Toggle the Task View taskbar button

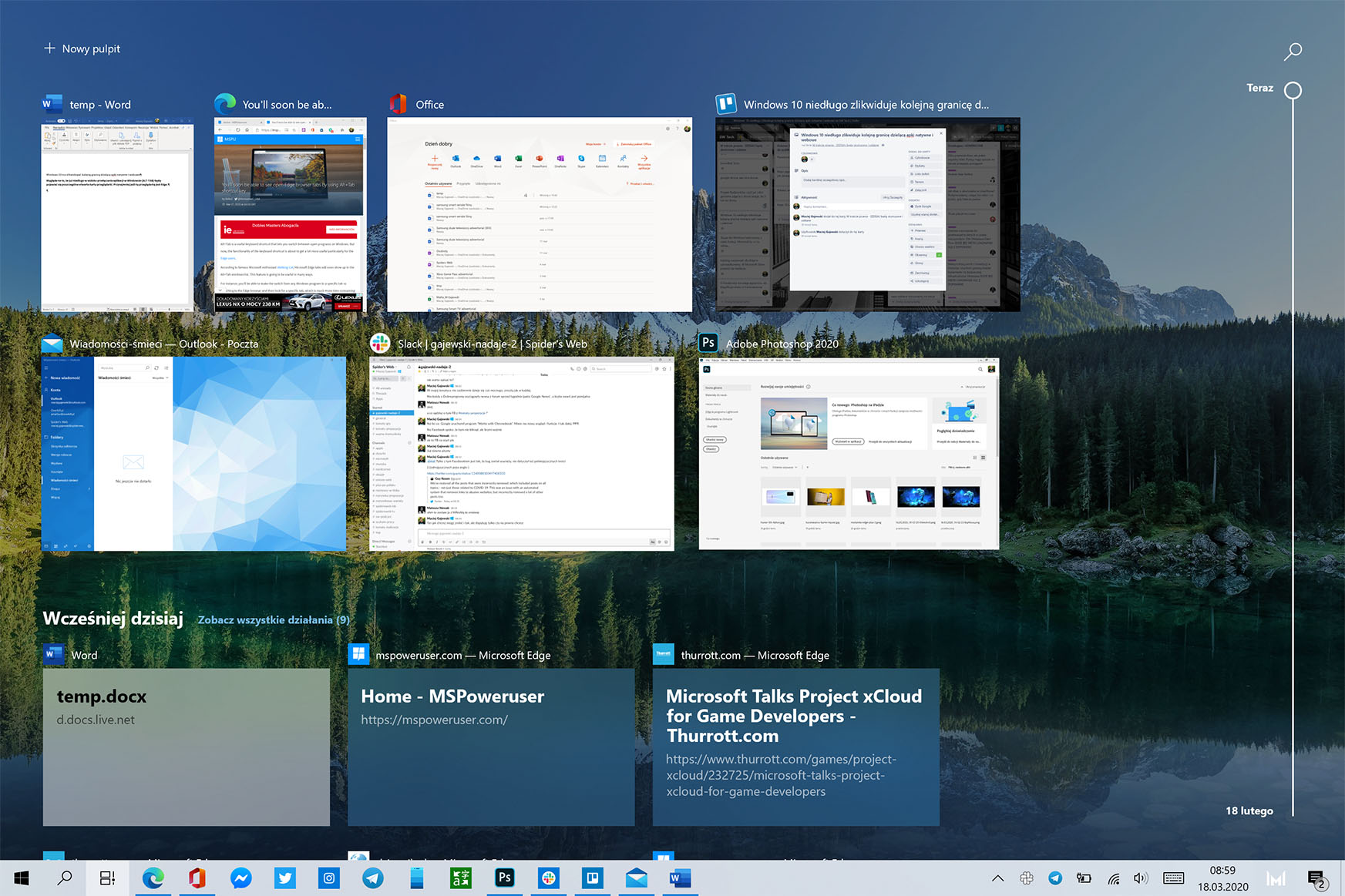[108, 878]
